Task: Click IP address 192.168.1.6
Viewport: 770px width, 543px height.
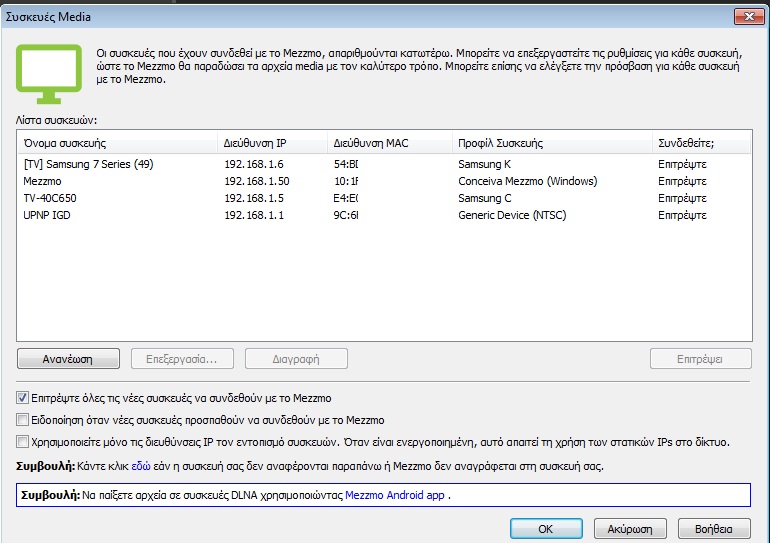Action: pos(254,164)
